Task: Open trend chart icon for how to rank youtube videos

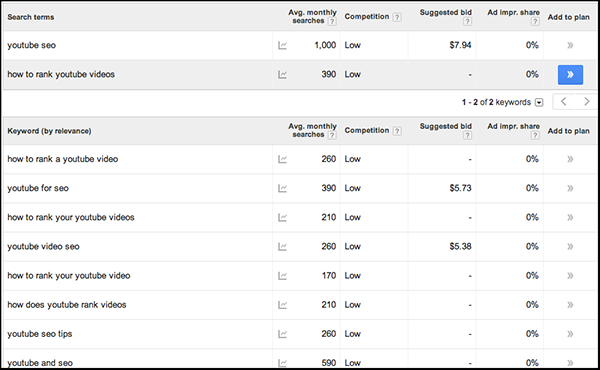Action: pyautogui.click(x=282, y=75)
